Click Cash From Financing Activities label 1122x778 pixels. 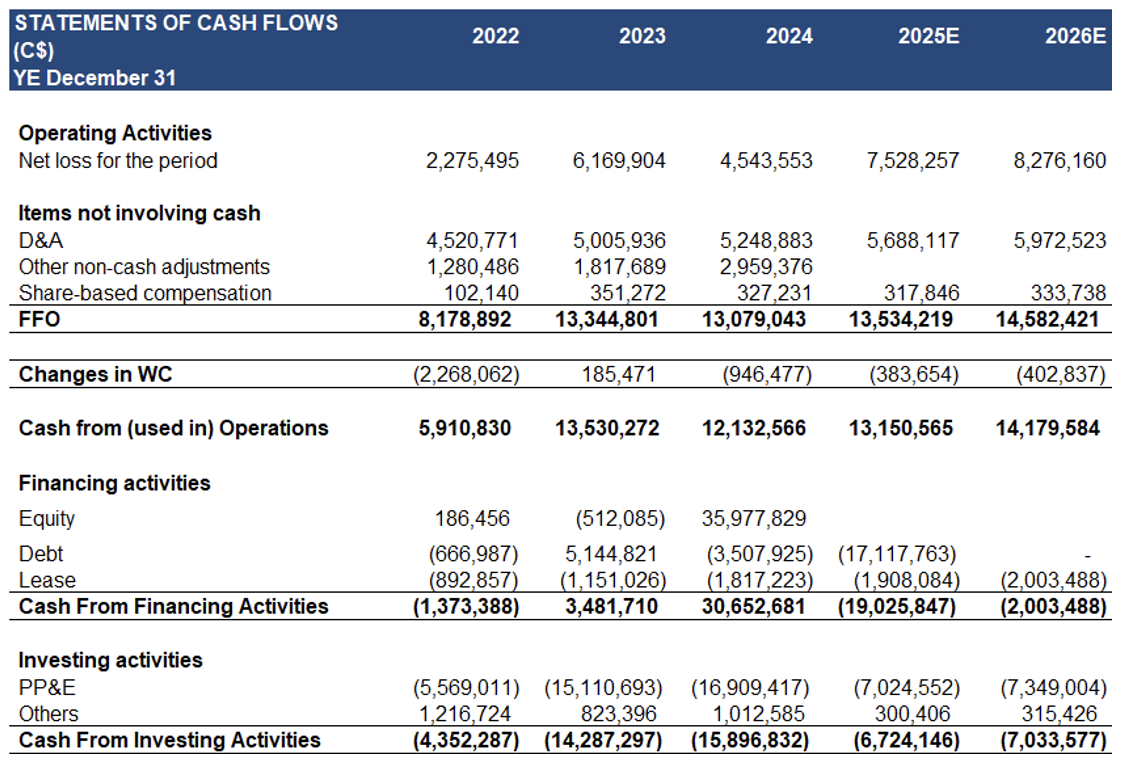(x=173, y=606)
